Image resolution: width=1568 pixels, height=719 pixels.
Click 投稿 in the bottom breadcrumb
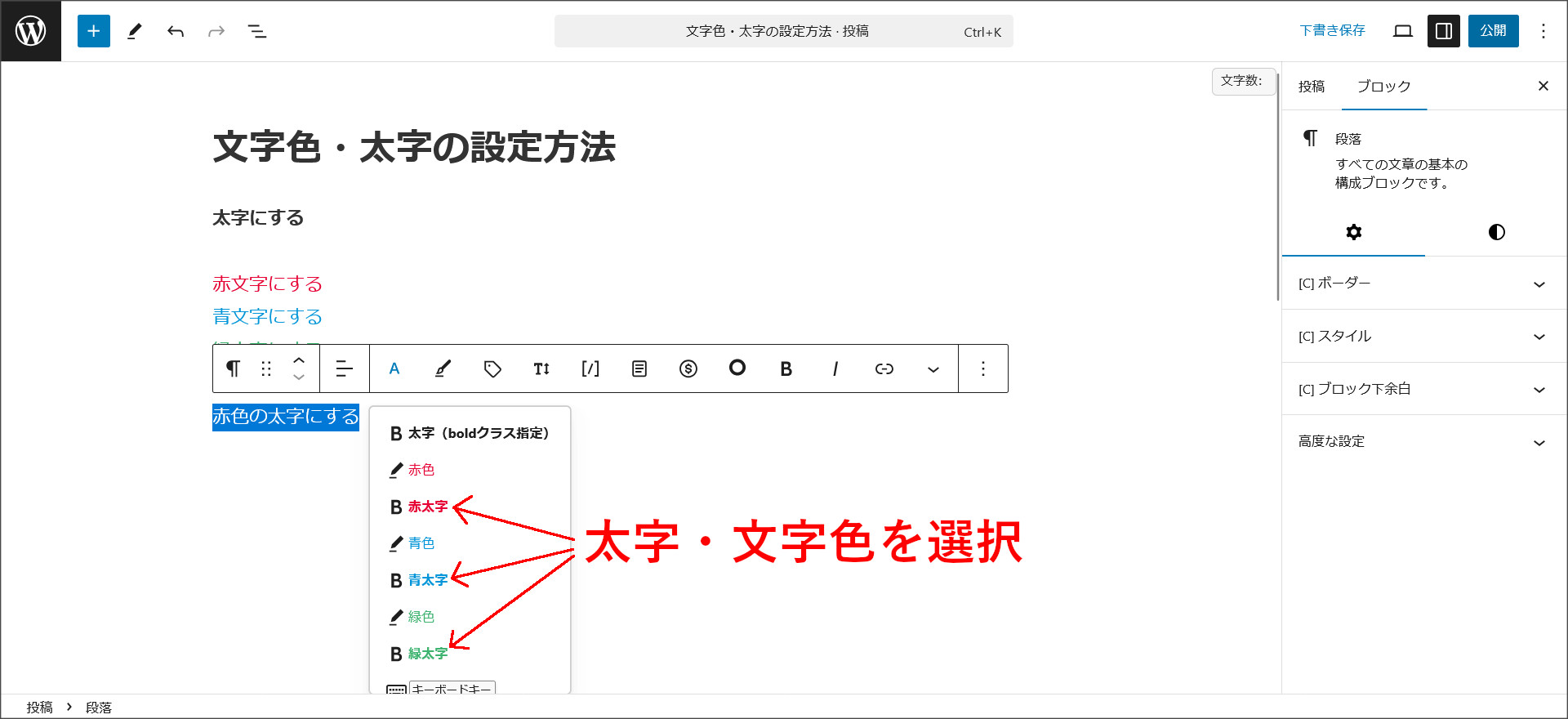pyautogui.click(x=39, y=708)
